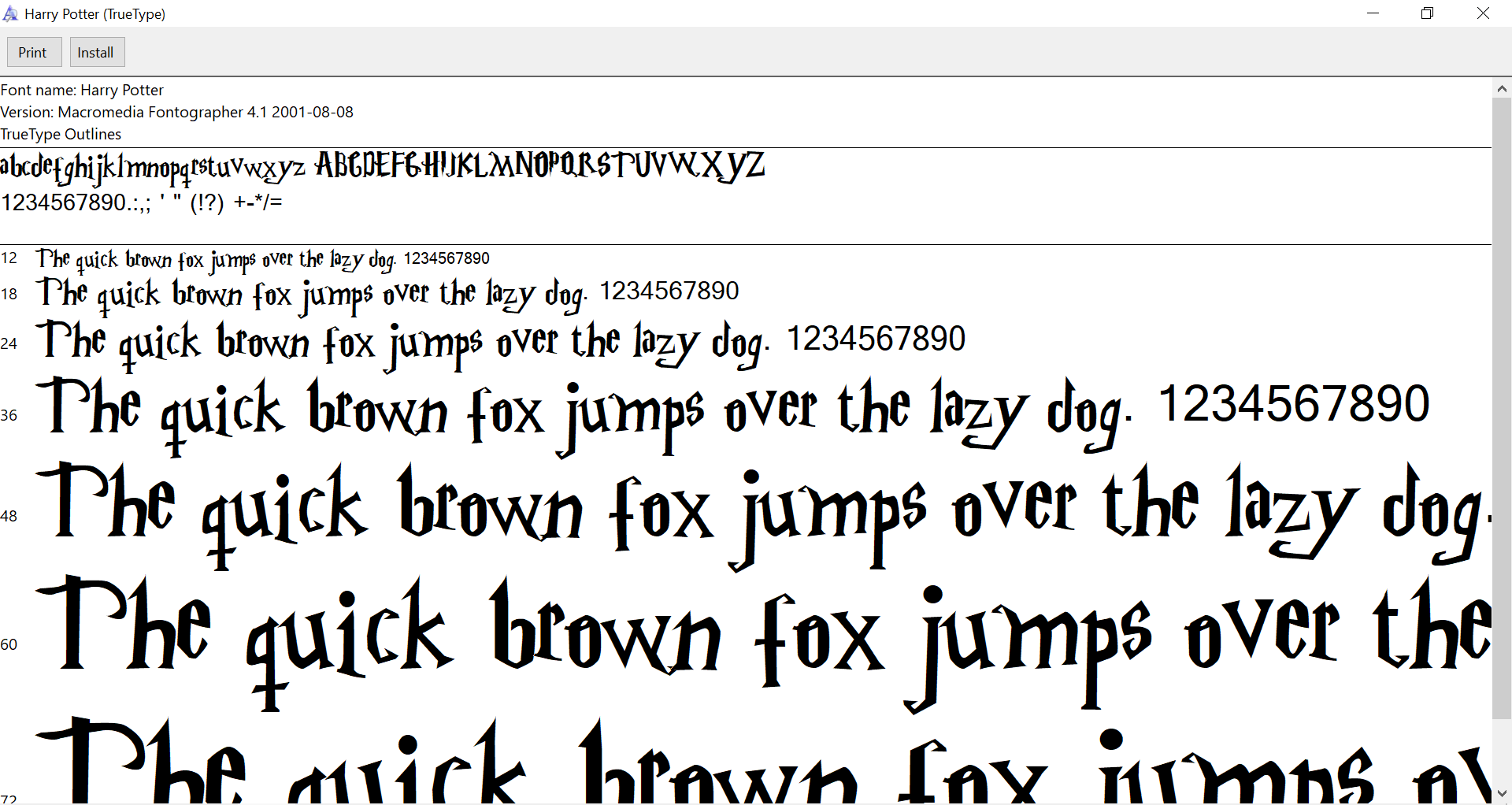The height and width of the screenshot is (805, 1512).
Task: Click the size 72 label in the margin
Action: pyautogui.click(x=9, y=798)
